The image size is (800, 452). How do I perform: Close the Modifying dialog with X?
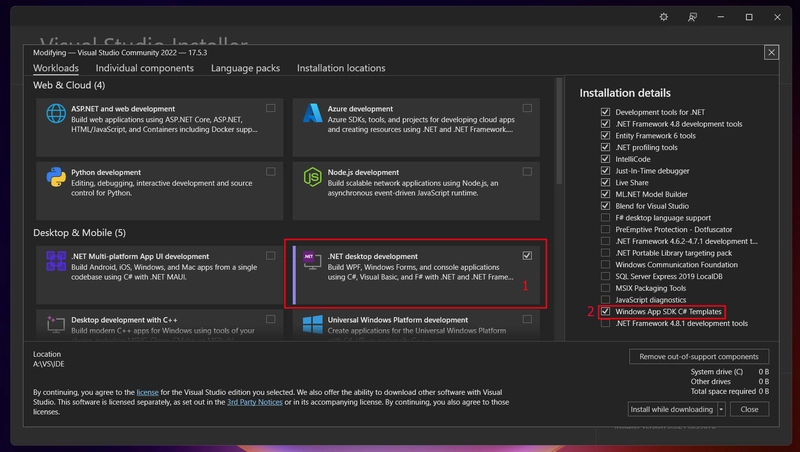point(771,52)
